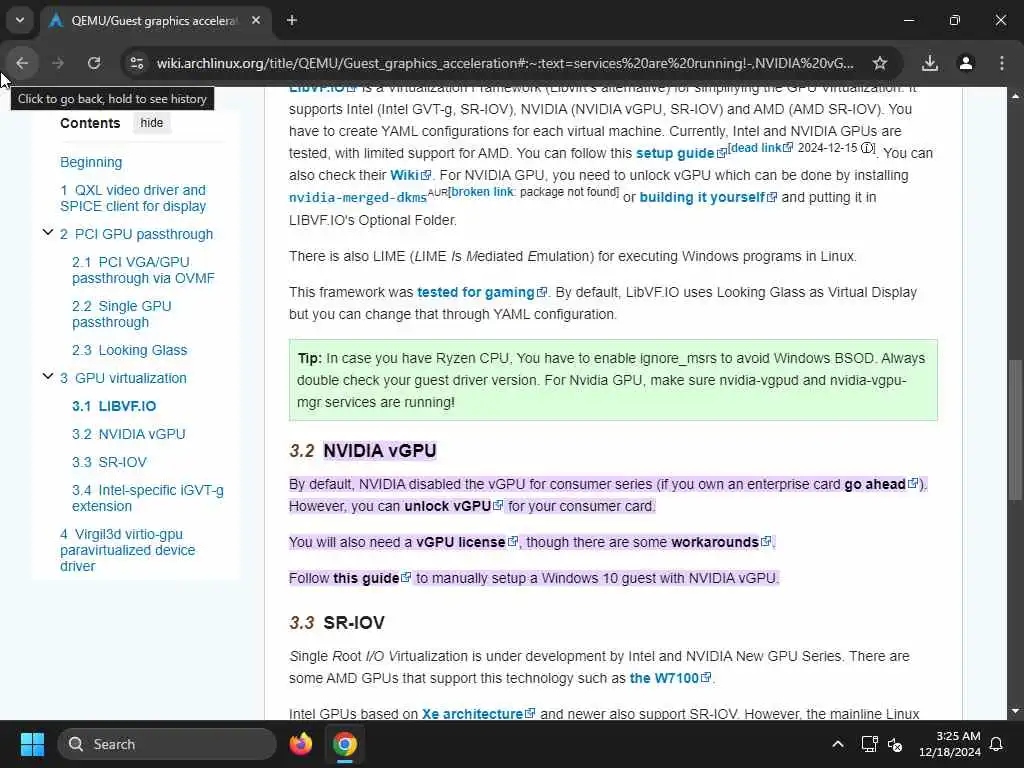Follow the setup guide link
1024x768 pixels.
680,153
